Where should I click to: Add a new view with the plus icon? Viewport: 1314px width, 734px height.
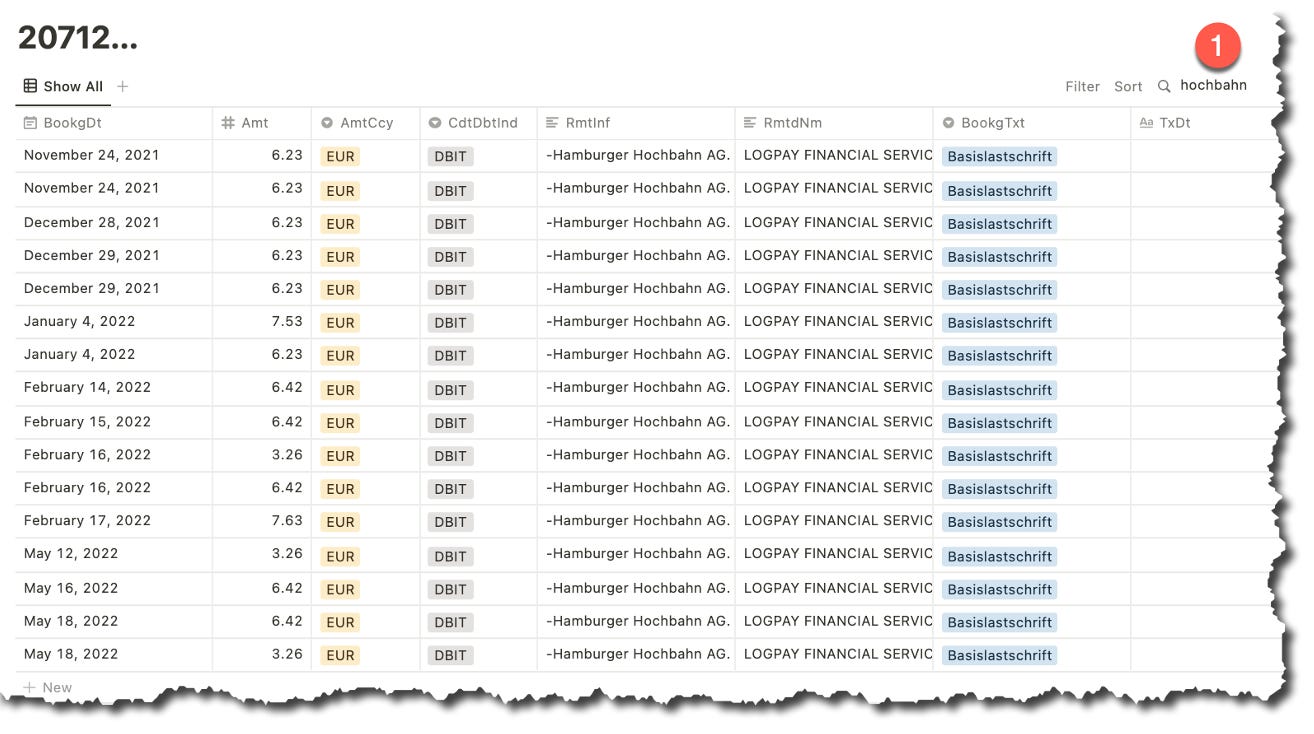[123, 86]
